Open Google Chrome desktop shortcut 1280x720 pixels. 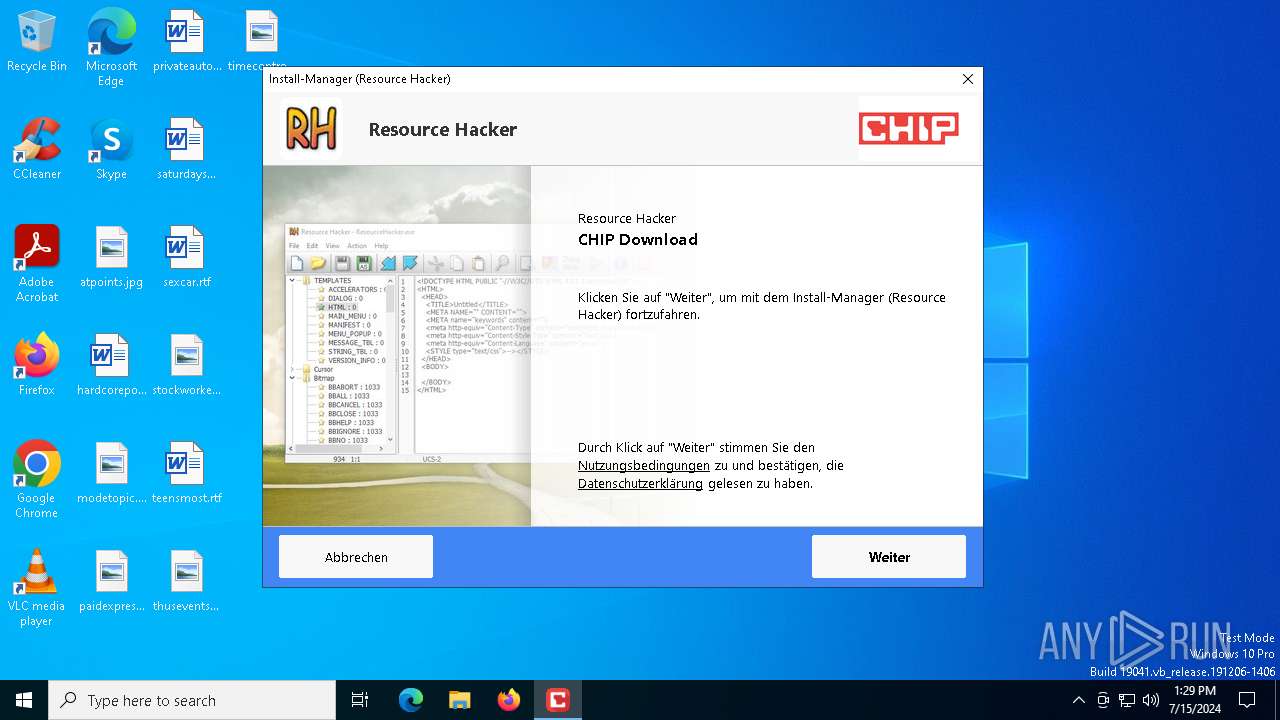pos(37,480)
